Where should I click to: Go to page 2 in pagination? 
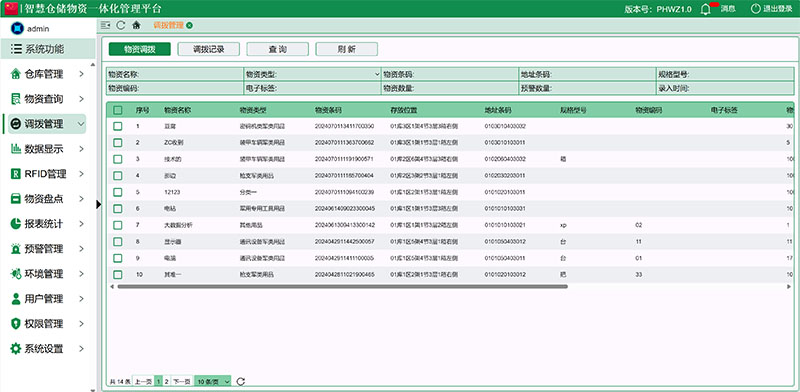(166, 381)
